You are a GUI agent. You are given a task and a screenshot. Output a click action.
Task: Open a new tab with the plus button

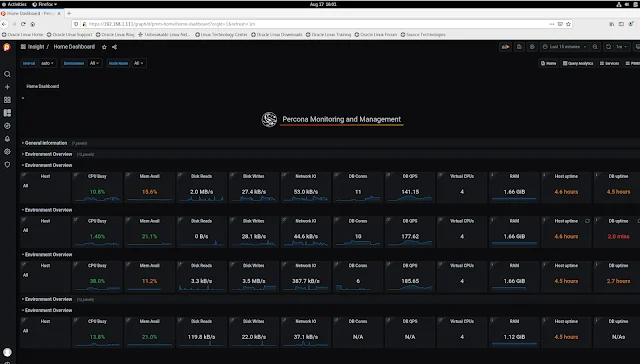coord(69,13)
